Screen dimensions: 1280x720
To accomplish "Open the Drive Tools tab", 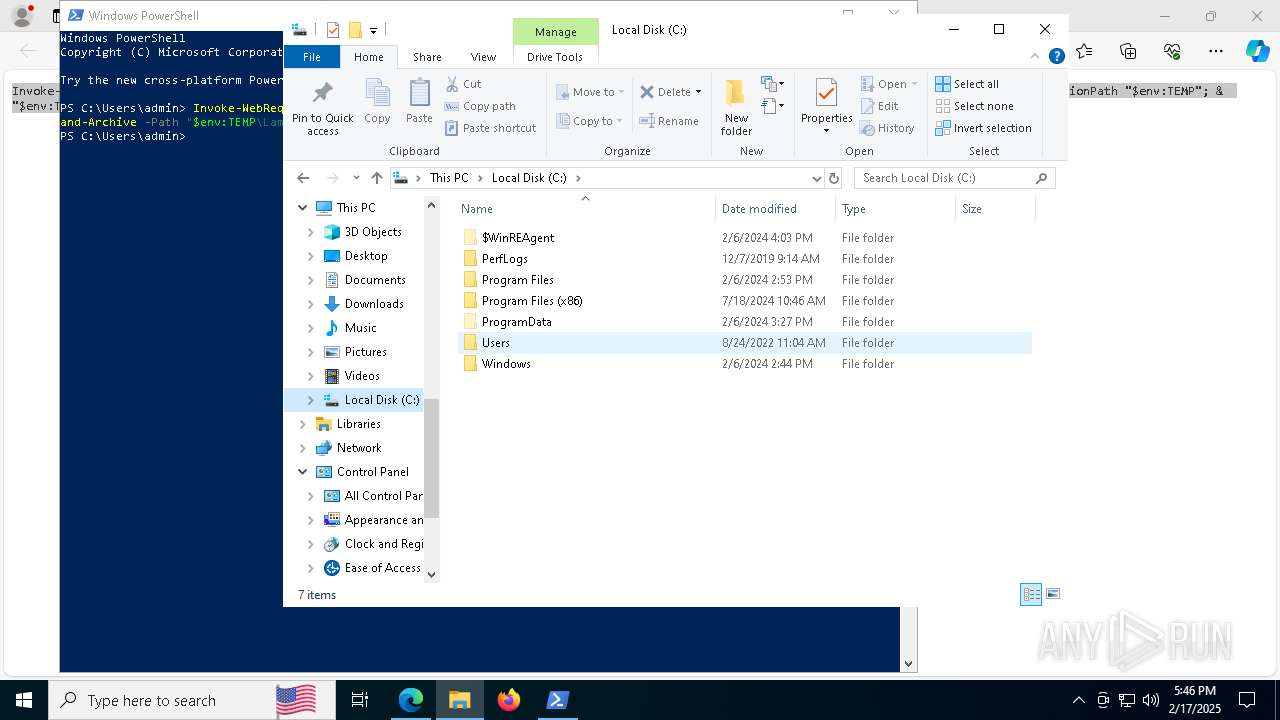I will [555, 57].
